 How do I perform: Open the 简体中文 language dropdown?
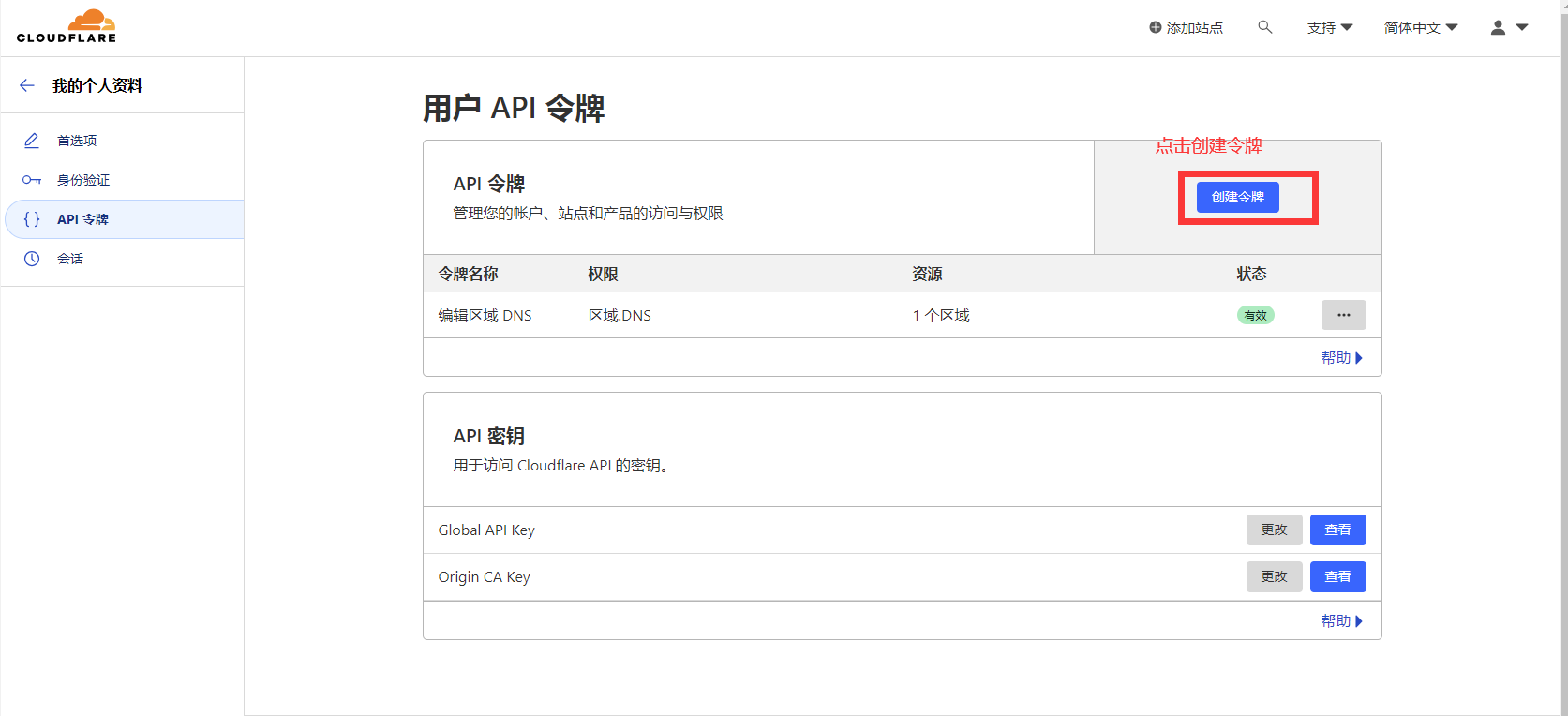(1421, 27)
